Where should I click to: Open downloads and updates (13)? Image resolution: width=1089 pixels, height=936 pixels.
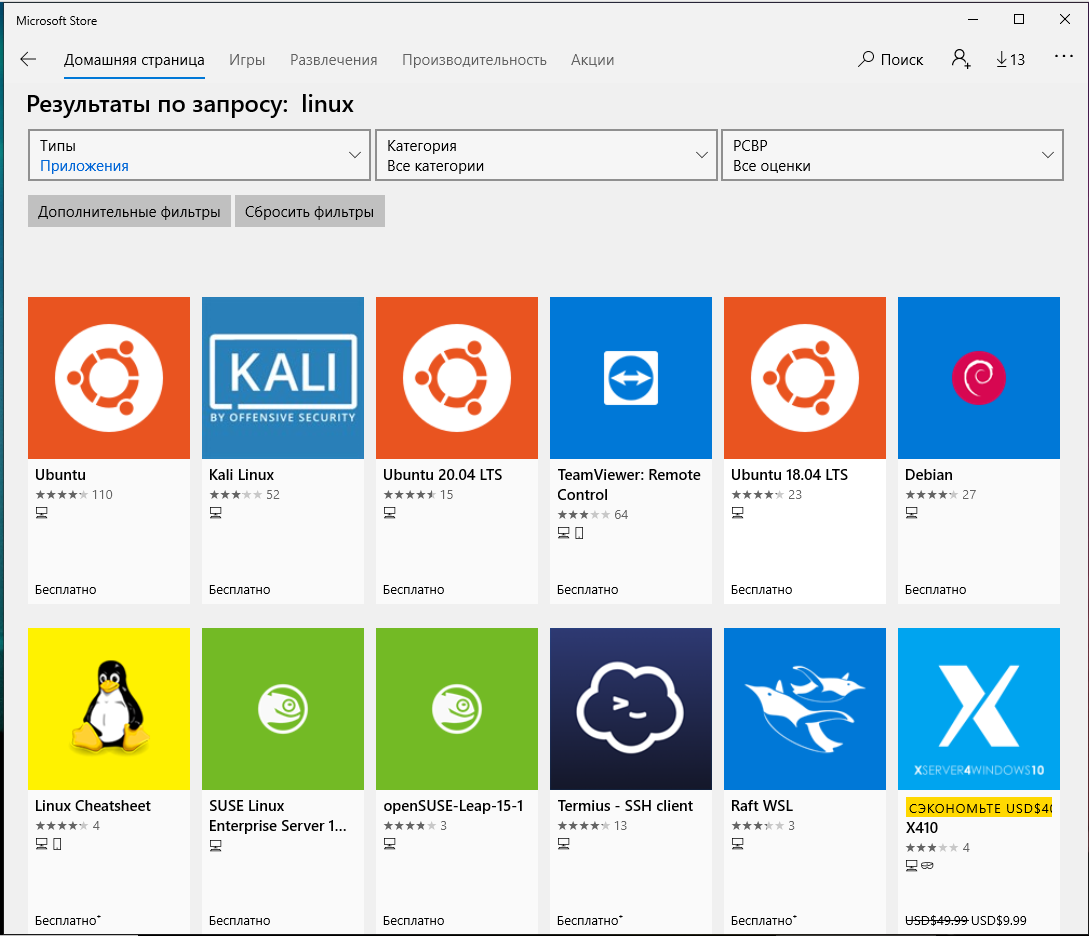1011,60
